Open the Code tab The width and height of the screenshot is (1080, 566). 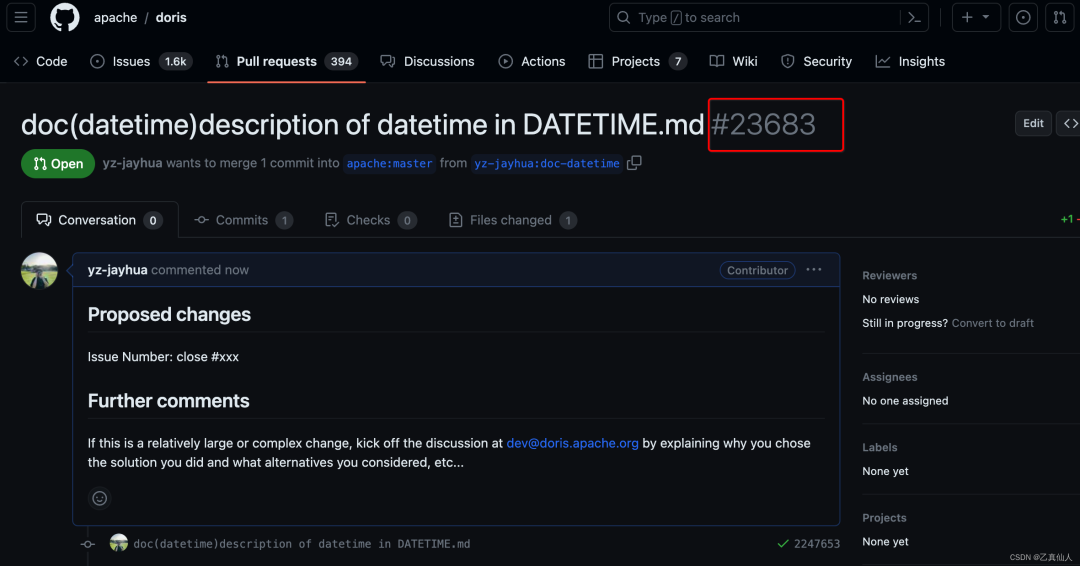[41, 61]
